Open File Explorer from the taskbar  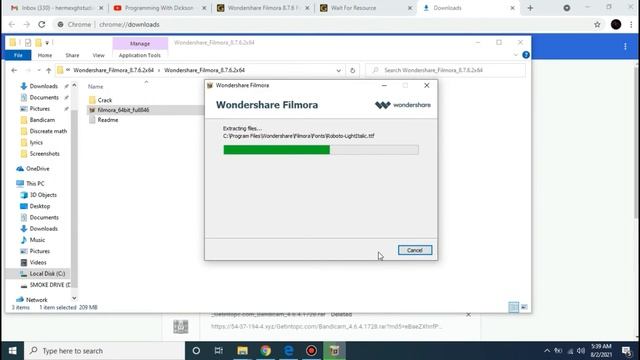(242, 351)
